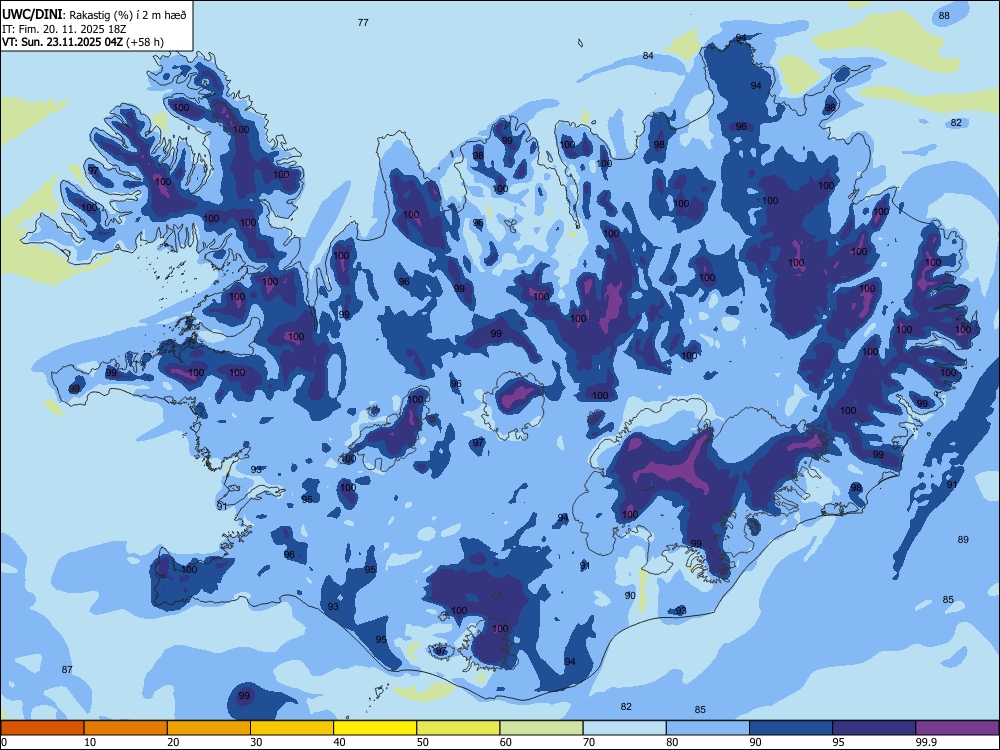
Task: Click the humidity value '84' on the map
Action: point(648,55)
